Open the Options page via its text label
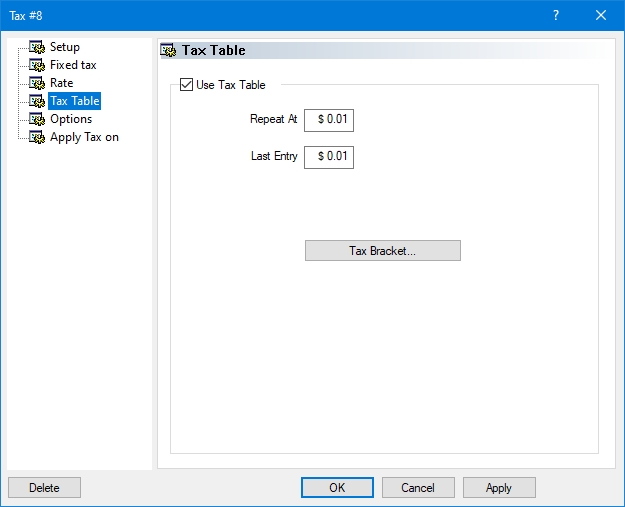 [71, 119]
